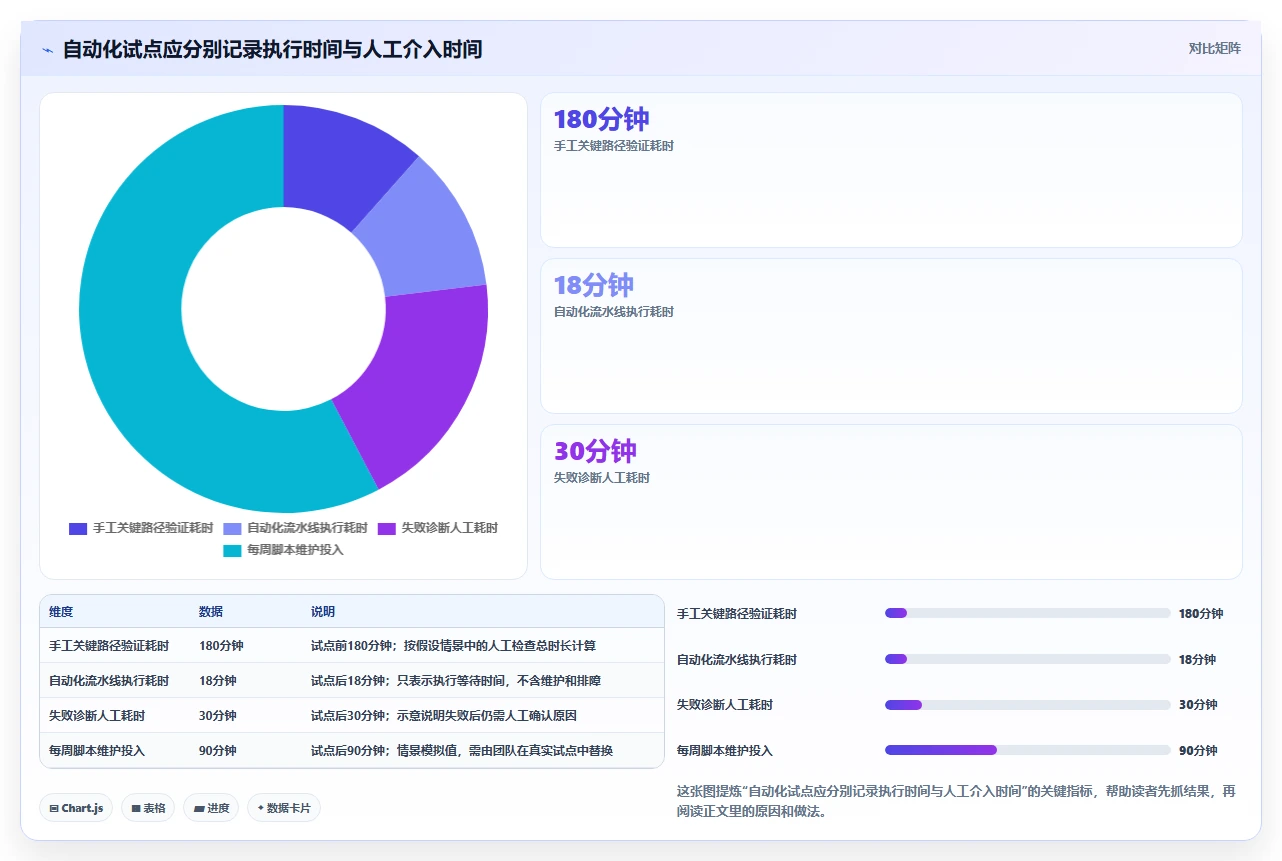
Task: Toggle the 失败诊断人工耗时 legend swatch
Action: 387,528
